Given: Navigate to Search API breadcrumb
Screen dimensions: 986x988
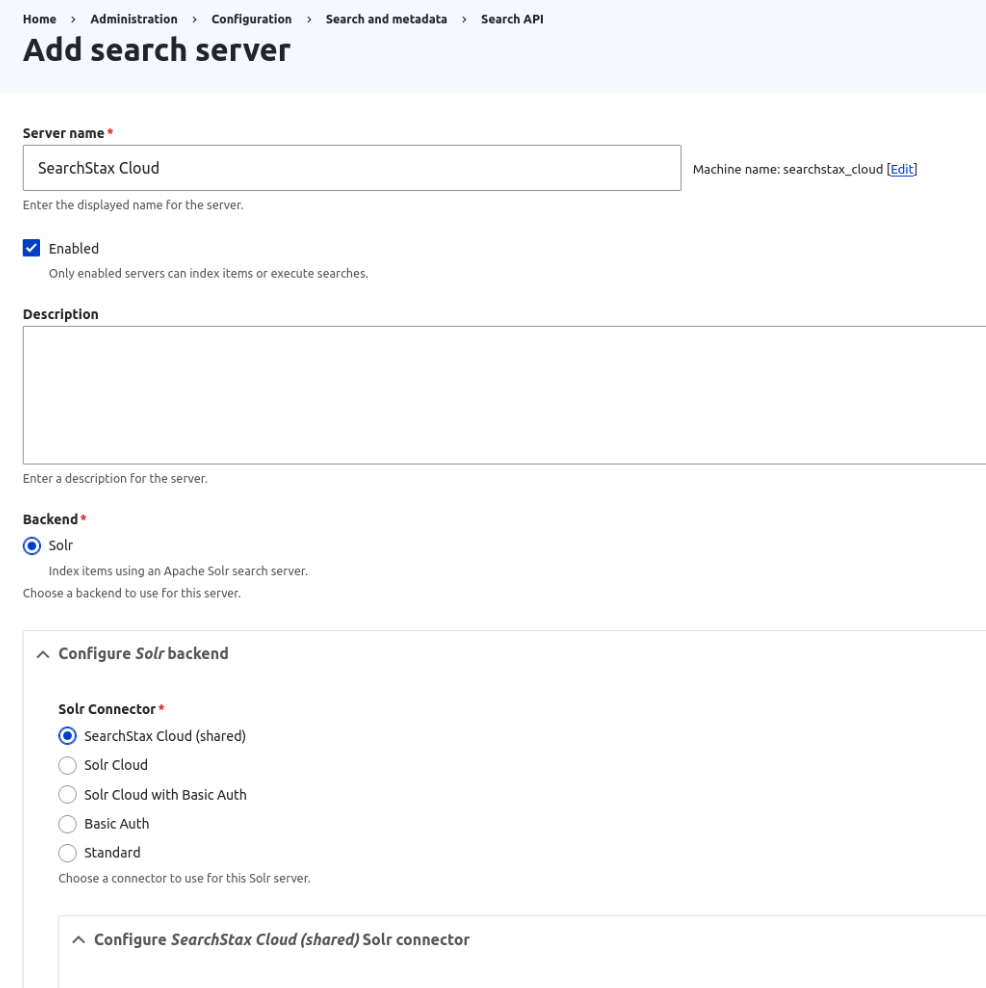Looking at the screenshot, I should [x=512, y=19].
